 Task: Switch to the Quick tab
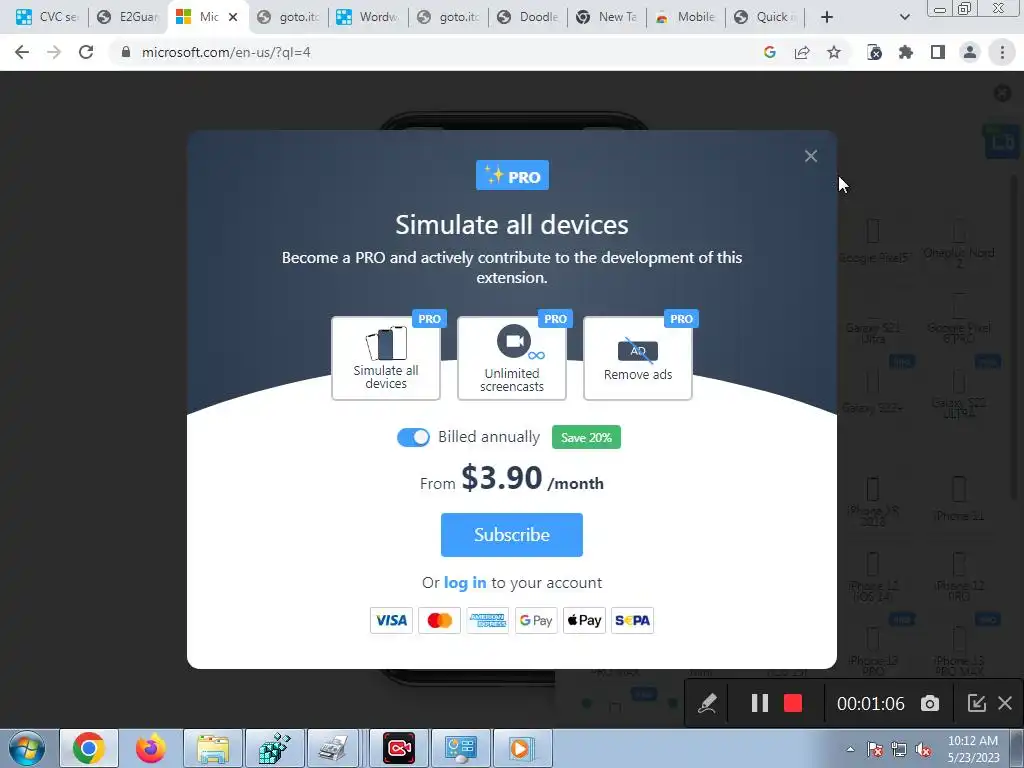pos(766,17)
